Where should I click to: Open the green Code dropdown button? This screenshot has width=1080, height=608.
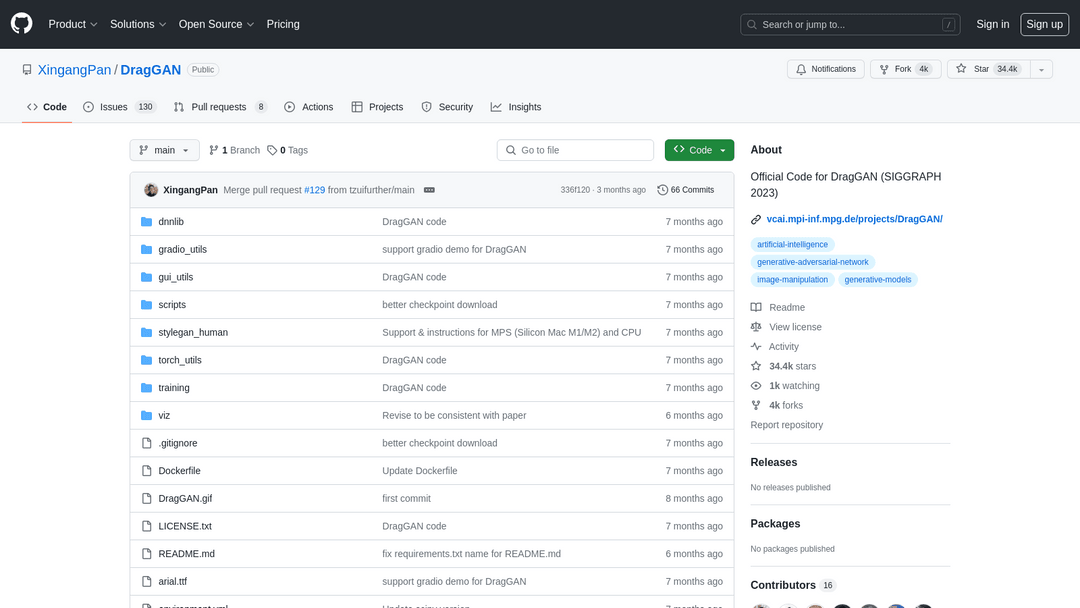(699, 150)
